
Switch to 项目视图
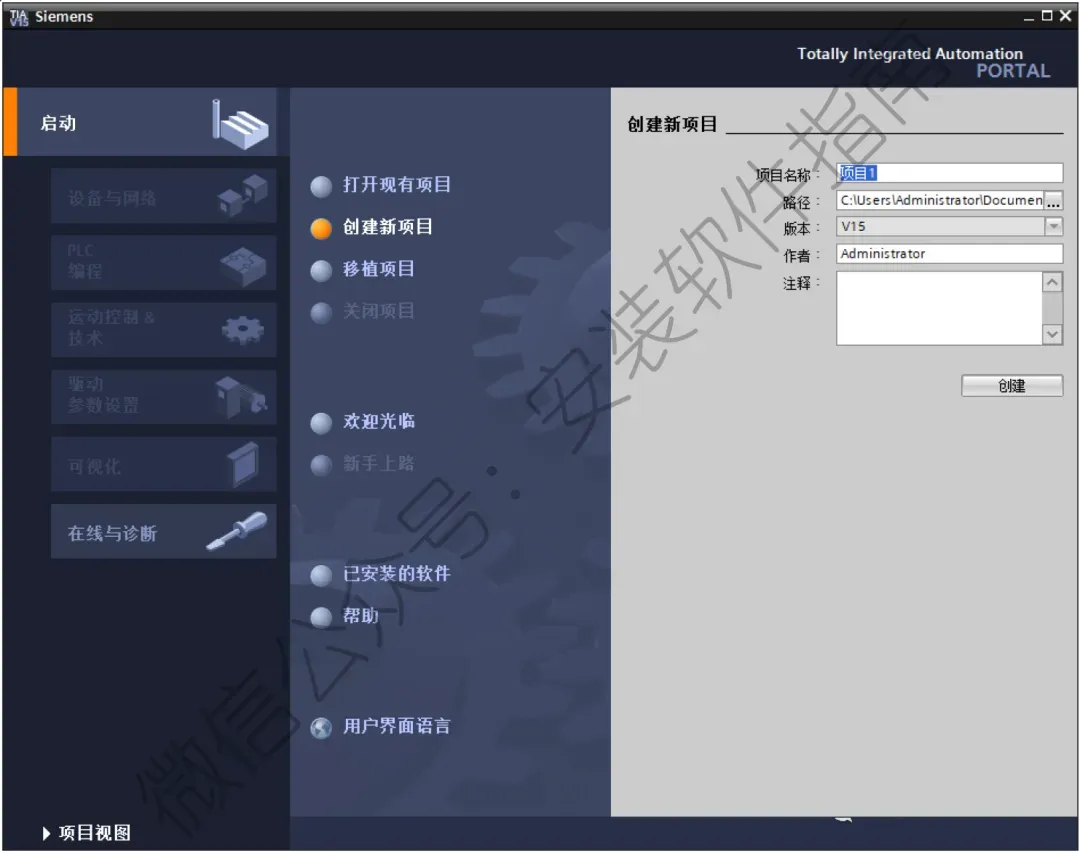94,833
